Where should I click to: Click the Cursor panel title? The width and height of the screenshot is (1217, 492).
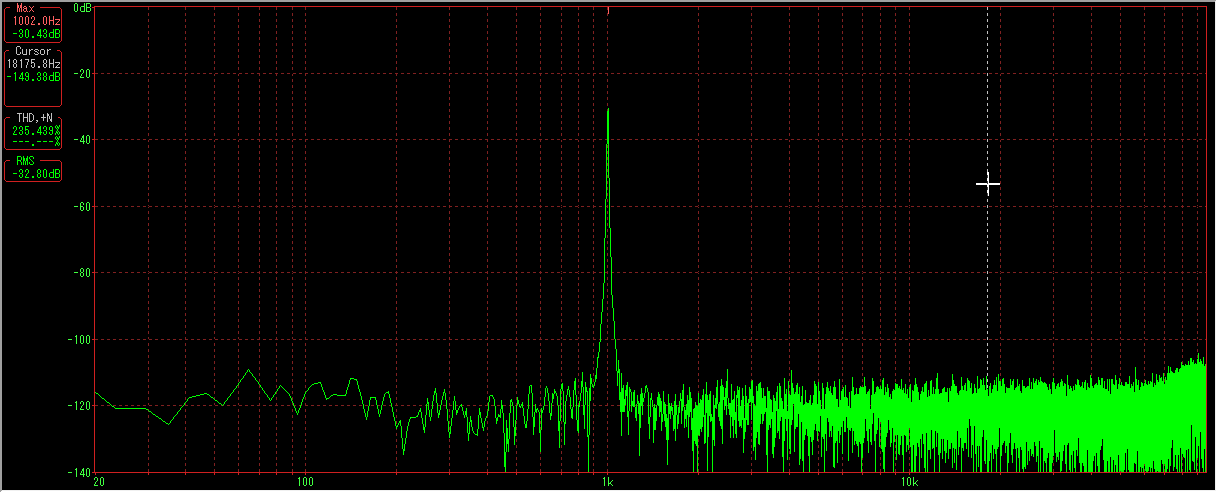(x=33, y=52)
